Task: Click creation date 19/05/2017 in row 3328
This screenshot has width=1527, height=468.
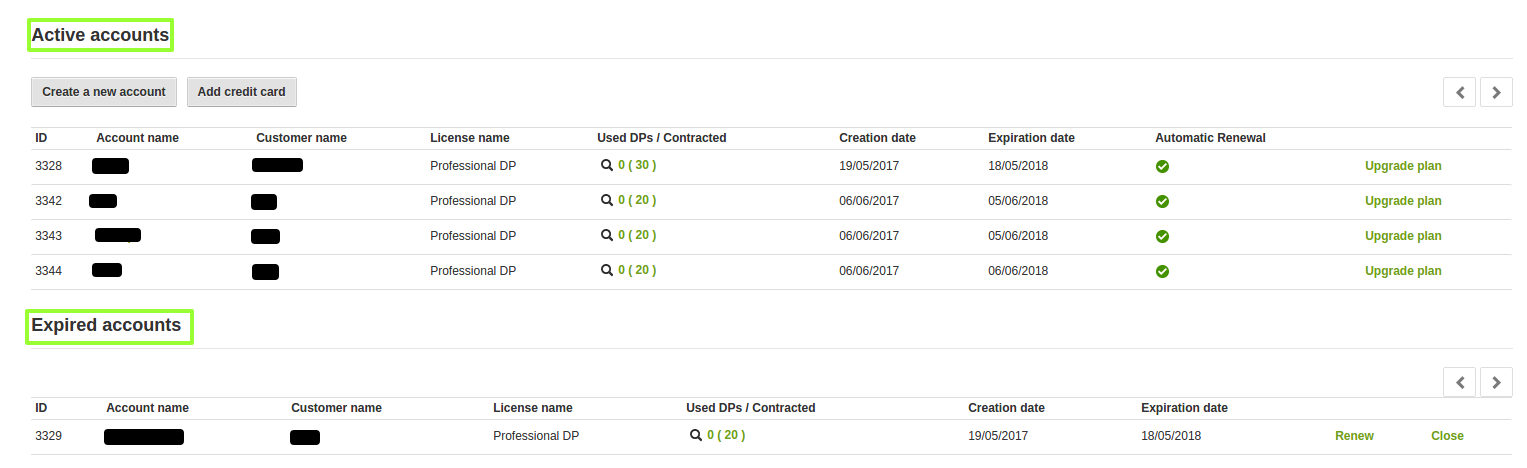Action: click(869, 166)
